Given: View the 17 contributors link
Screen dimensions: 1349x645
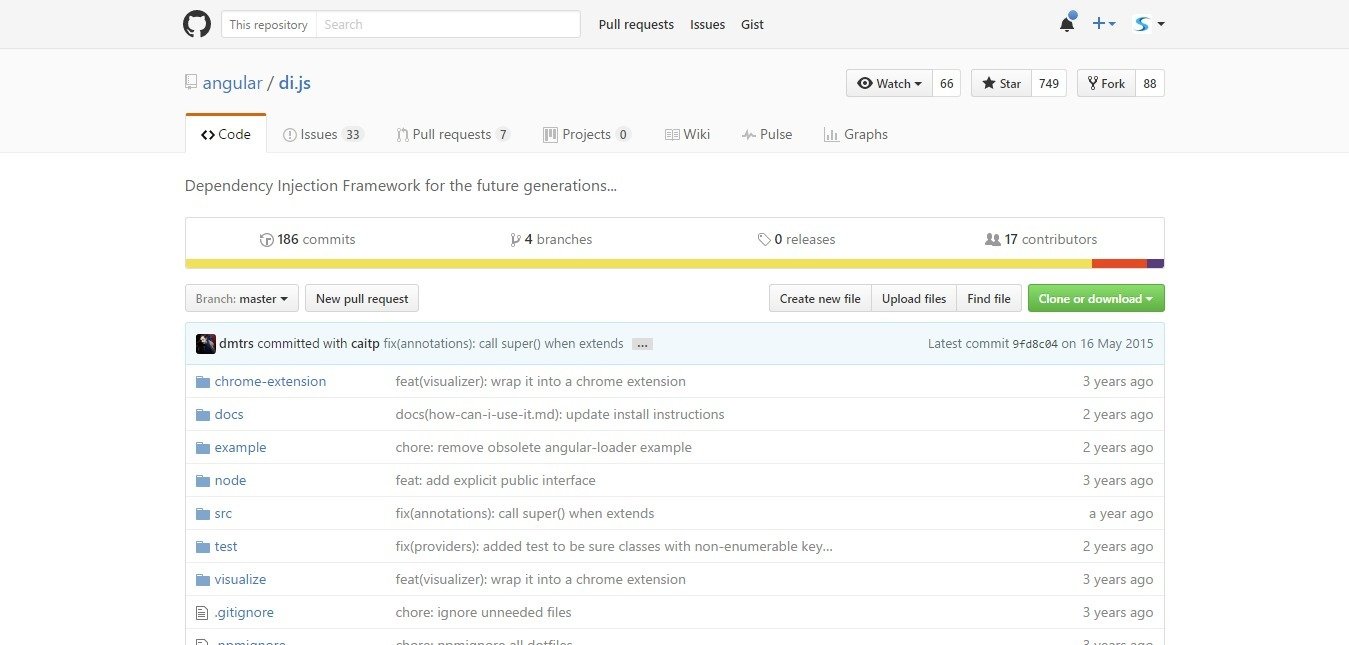Looking at the screenshot, I should pos(1041,240).
